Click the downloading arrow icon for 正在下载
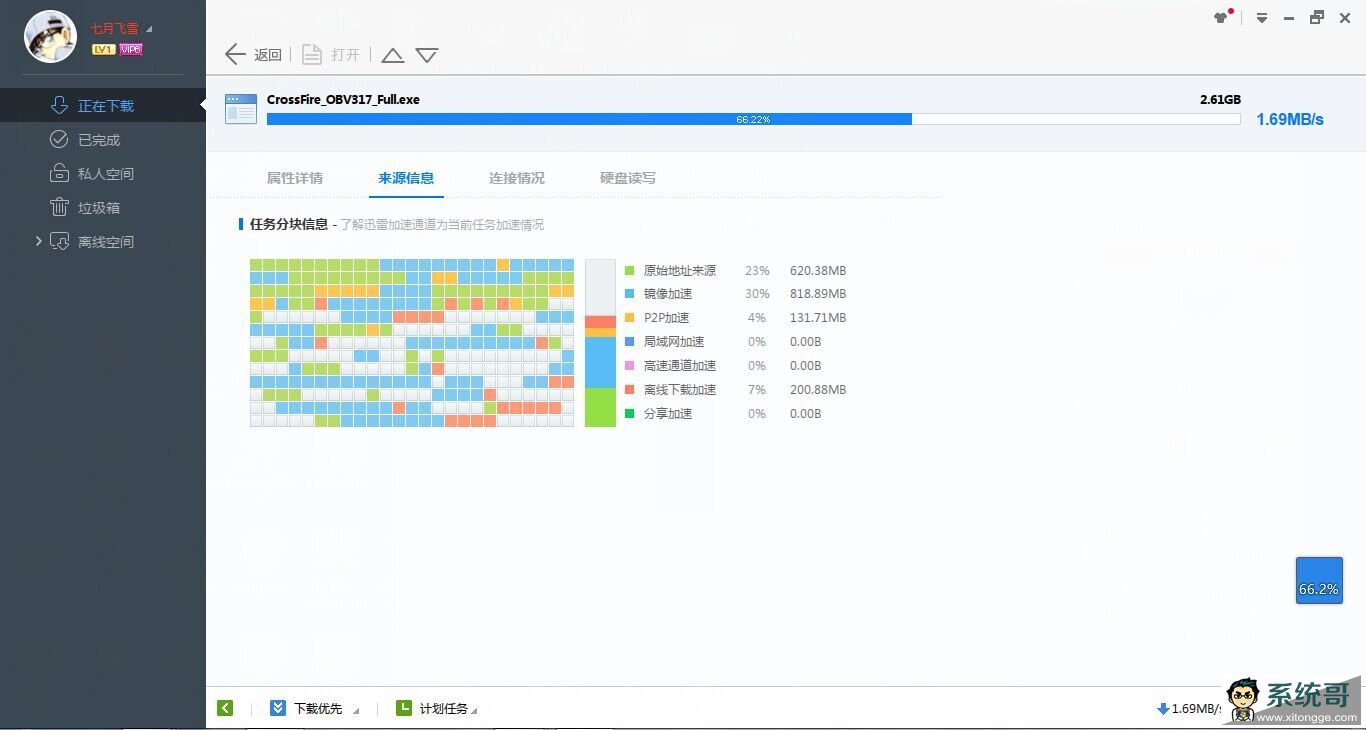This screenshot has height=730, width=1366. click(59, 106)
